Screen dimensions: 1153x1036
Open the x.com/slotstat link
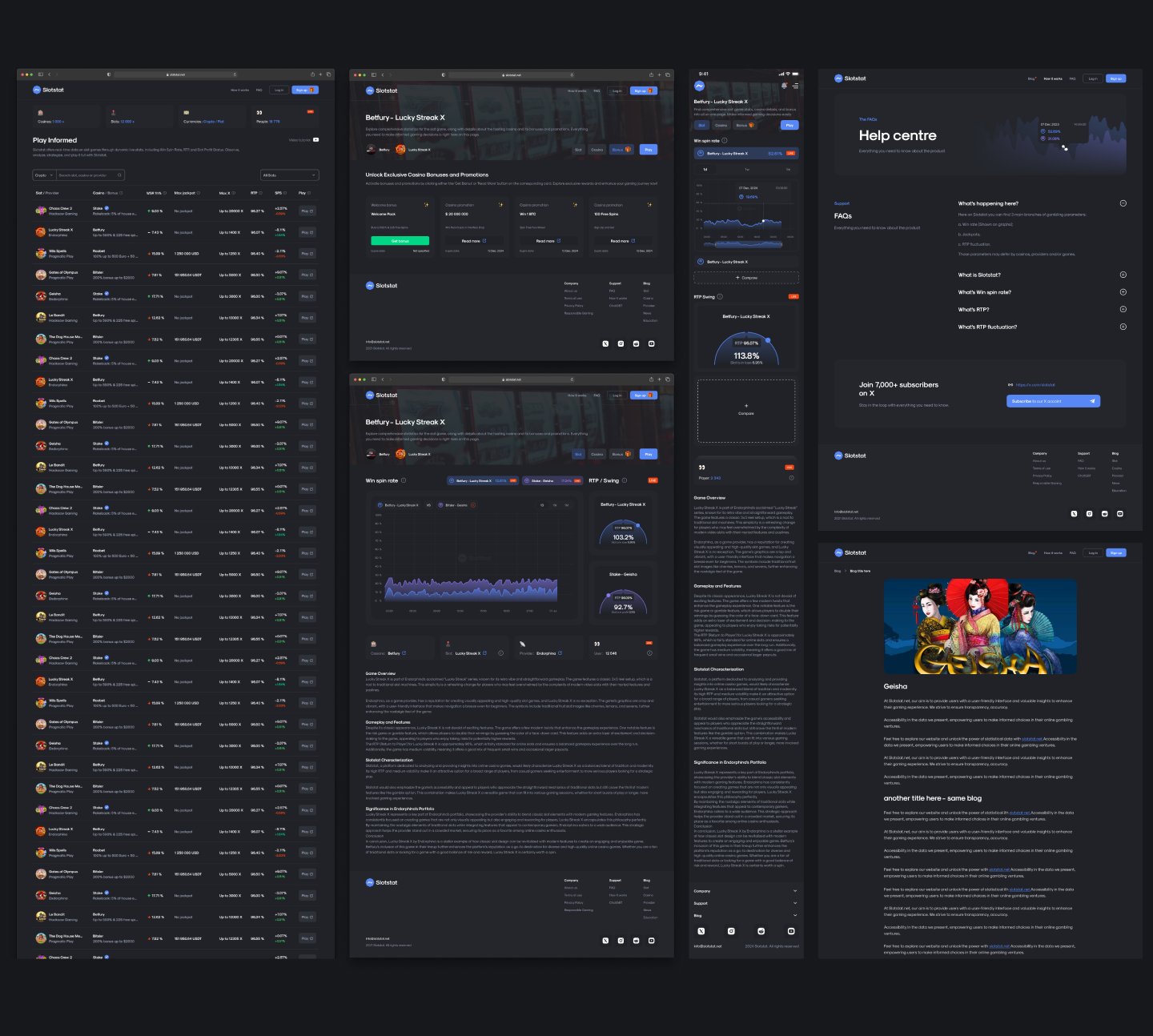(1035, 385)
